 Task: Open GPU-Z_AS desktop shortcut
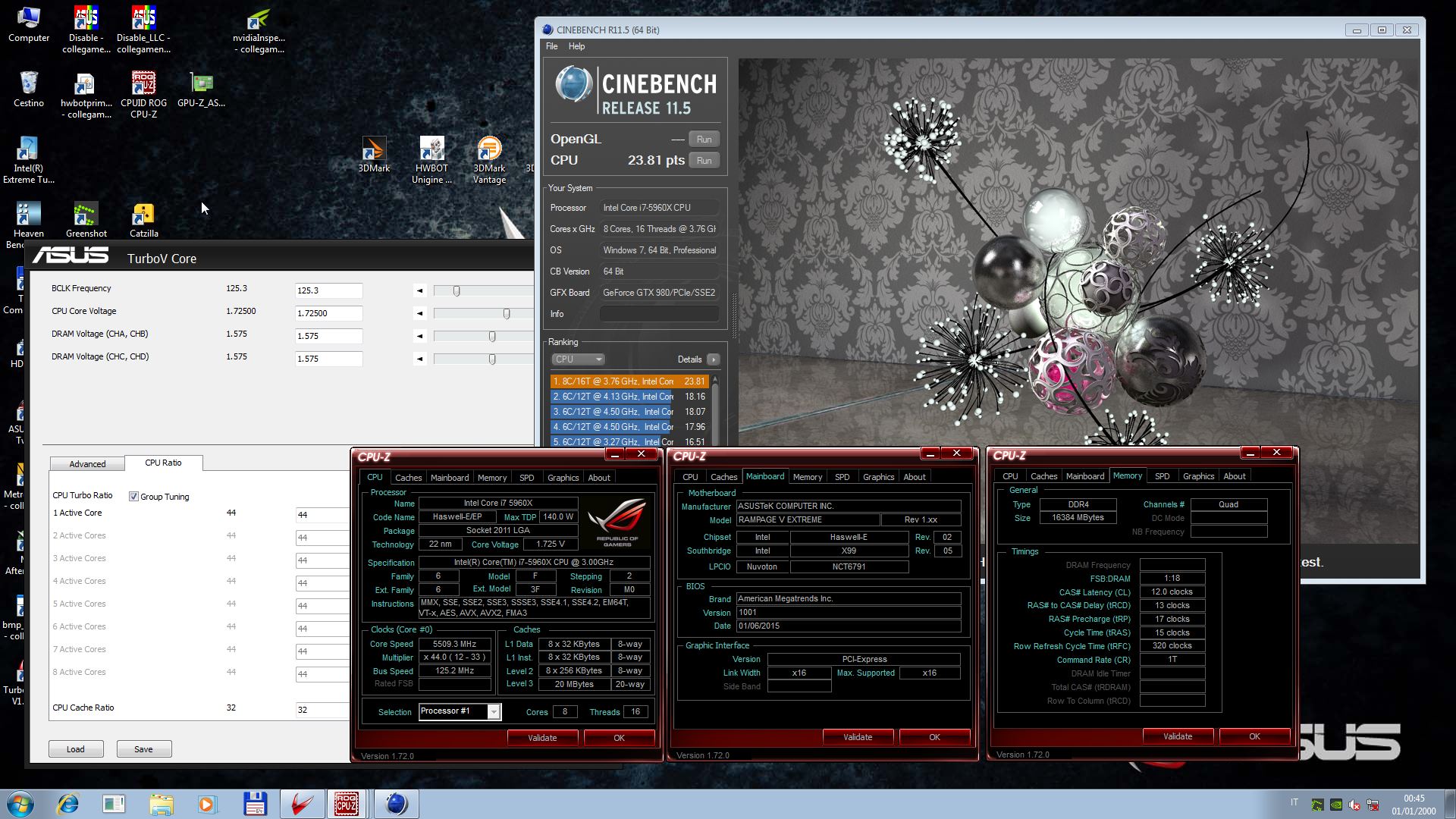point(201,89)
